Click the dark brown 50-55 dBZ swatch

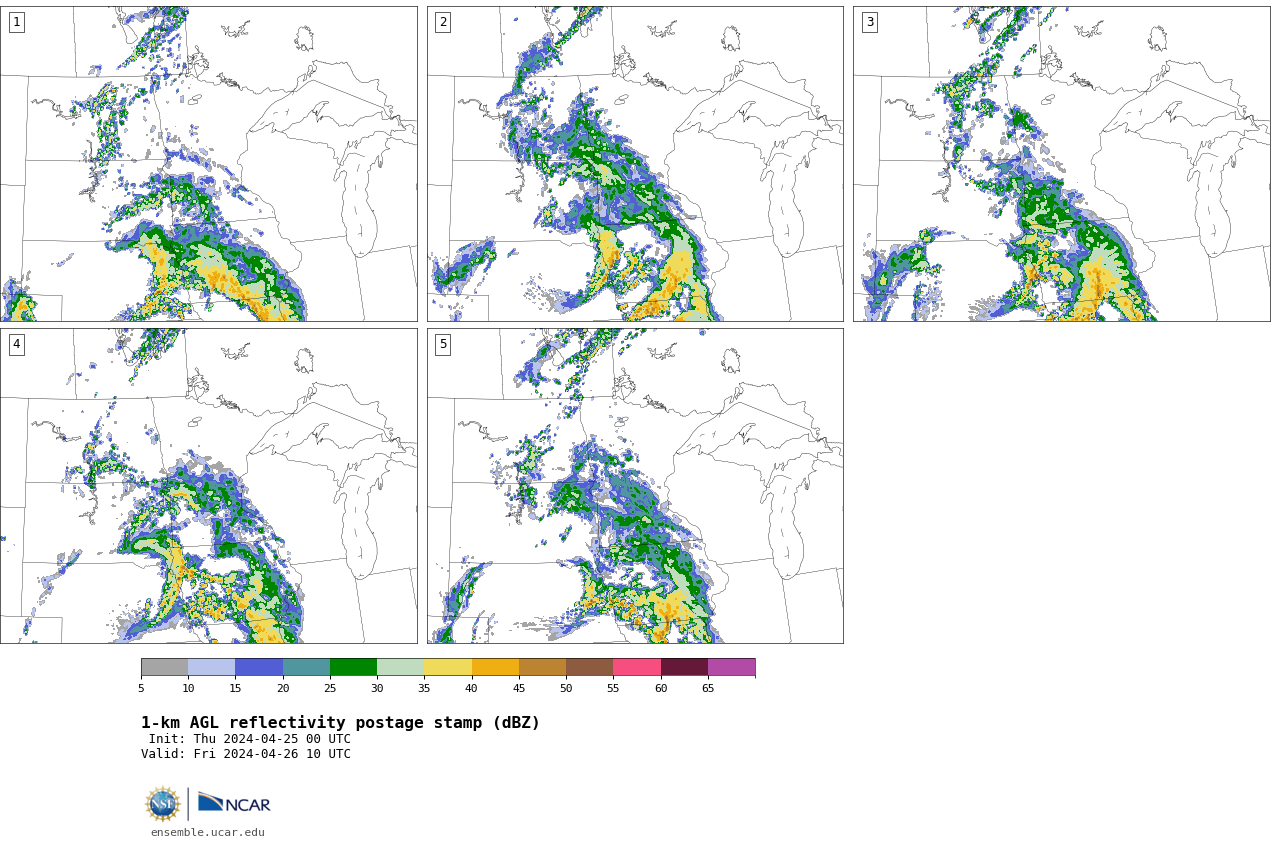pos(590,667)
